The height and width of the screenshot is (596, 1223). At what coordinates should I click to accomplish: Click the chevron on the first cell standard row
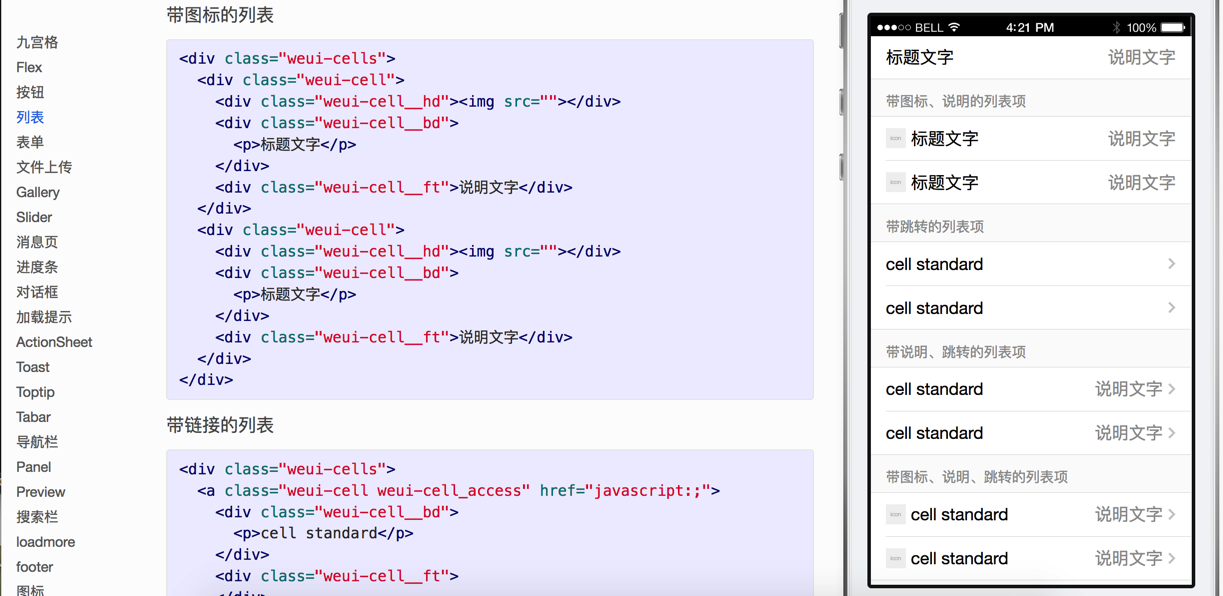pos(1171,264)
